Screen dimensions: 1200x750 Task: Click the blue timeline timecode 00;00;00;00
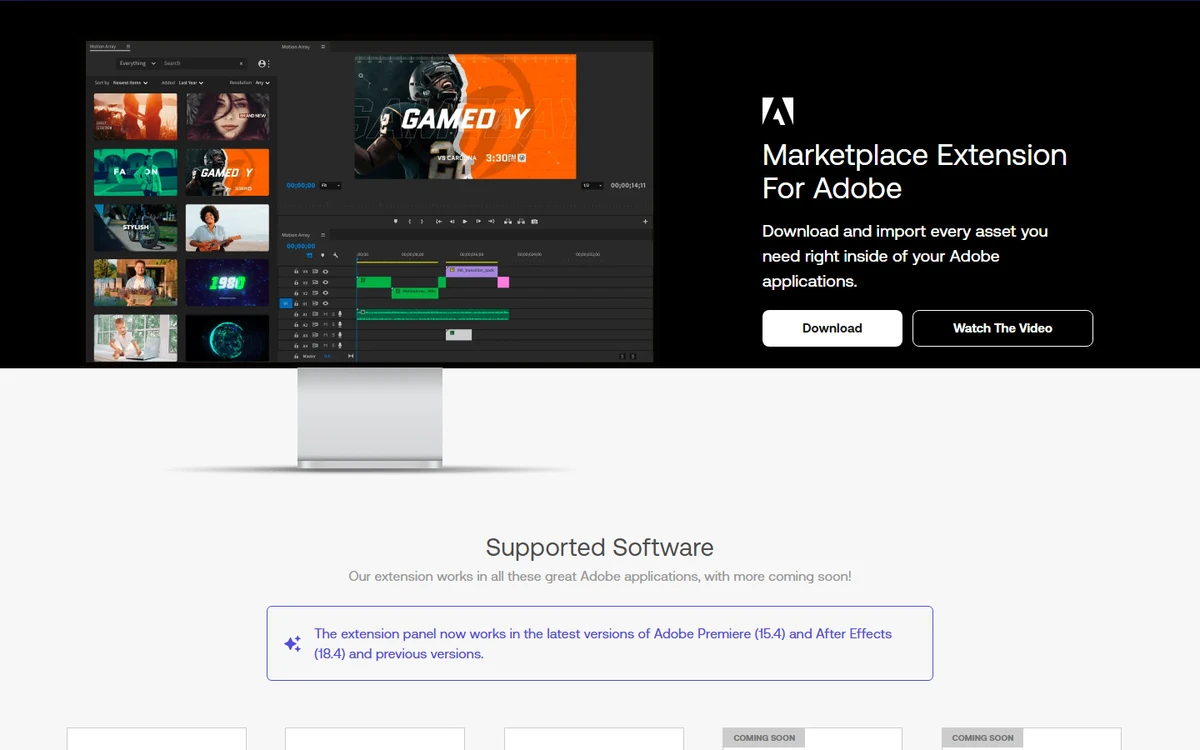coord(300,246)
